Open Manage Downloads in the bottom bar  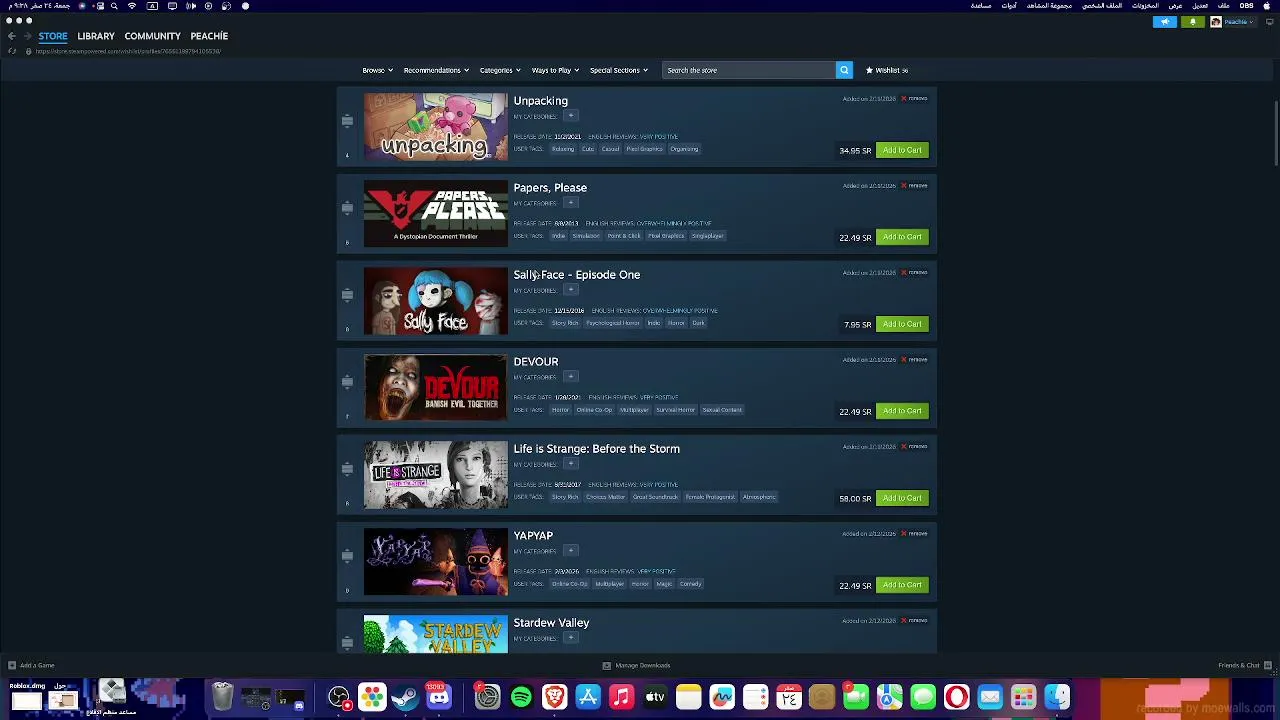636,665
